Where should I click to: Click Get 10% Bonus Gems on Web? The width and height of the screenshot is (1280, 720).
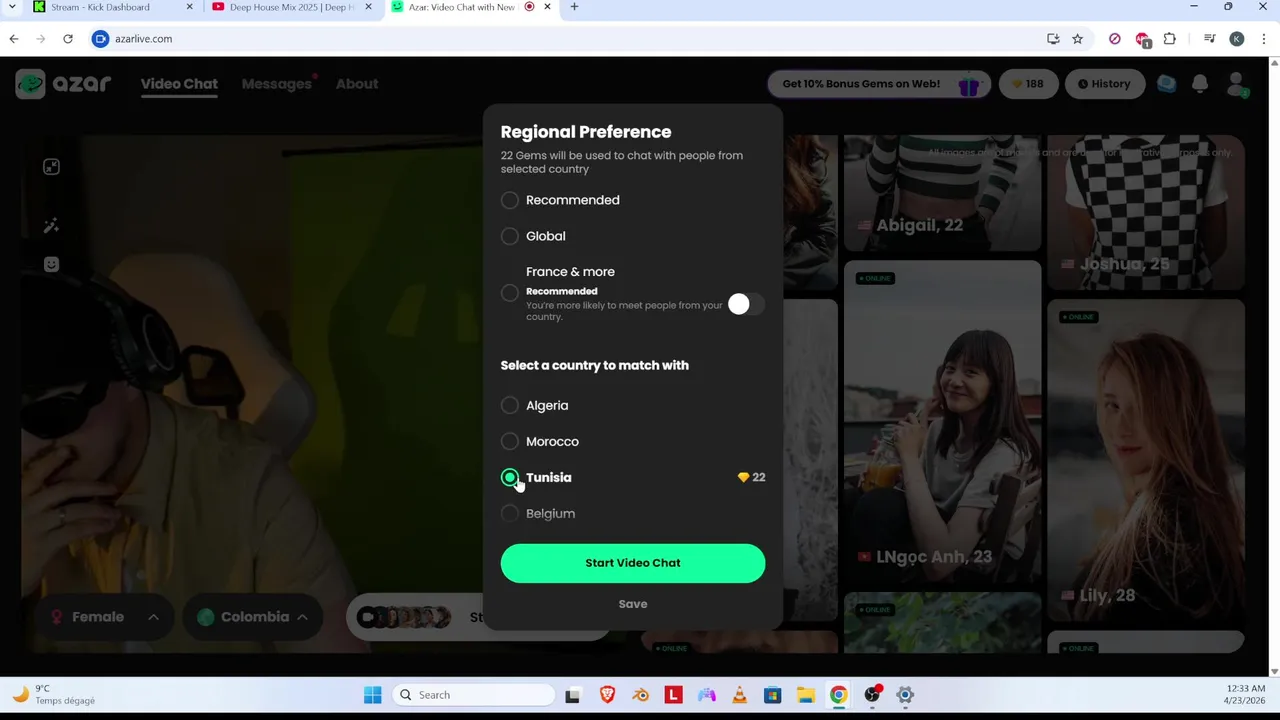879,84
